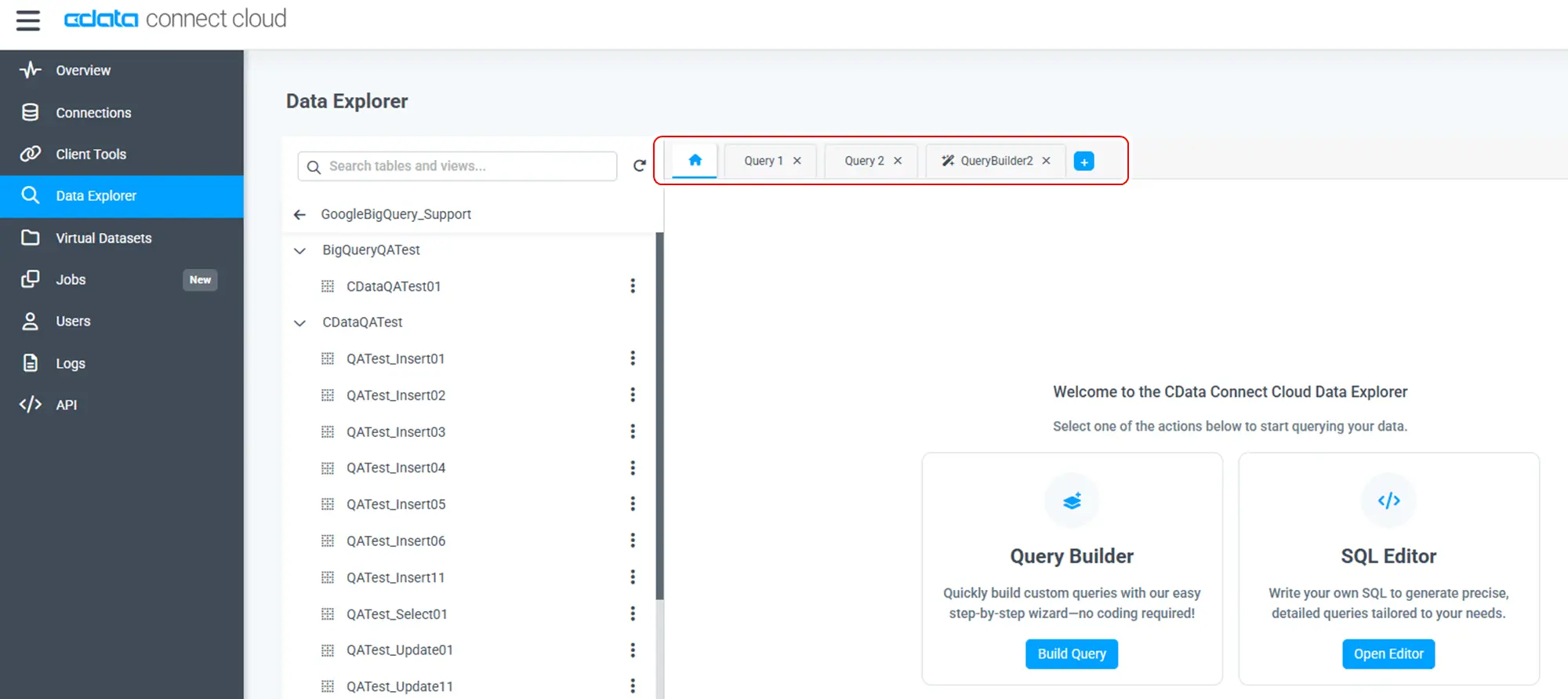The width and height of the screenshot is (1568, 699).
Task: Close the Query 1 tab
Action: click(x=797, y=161)
